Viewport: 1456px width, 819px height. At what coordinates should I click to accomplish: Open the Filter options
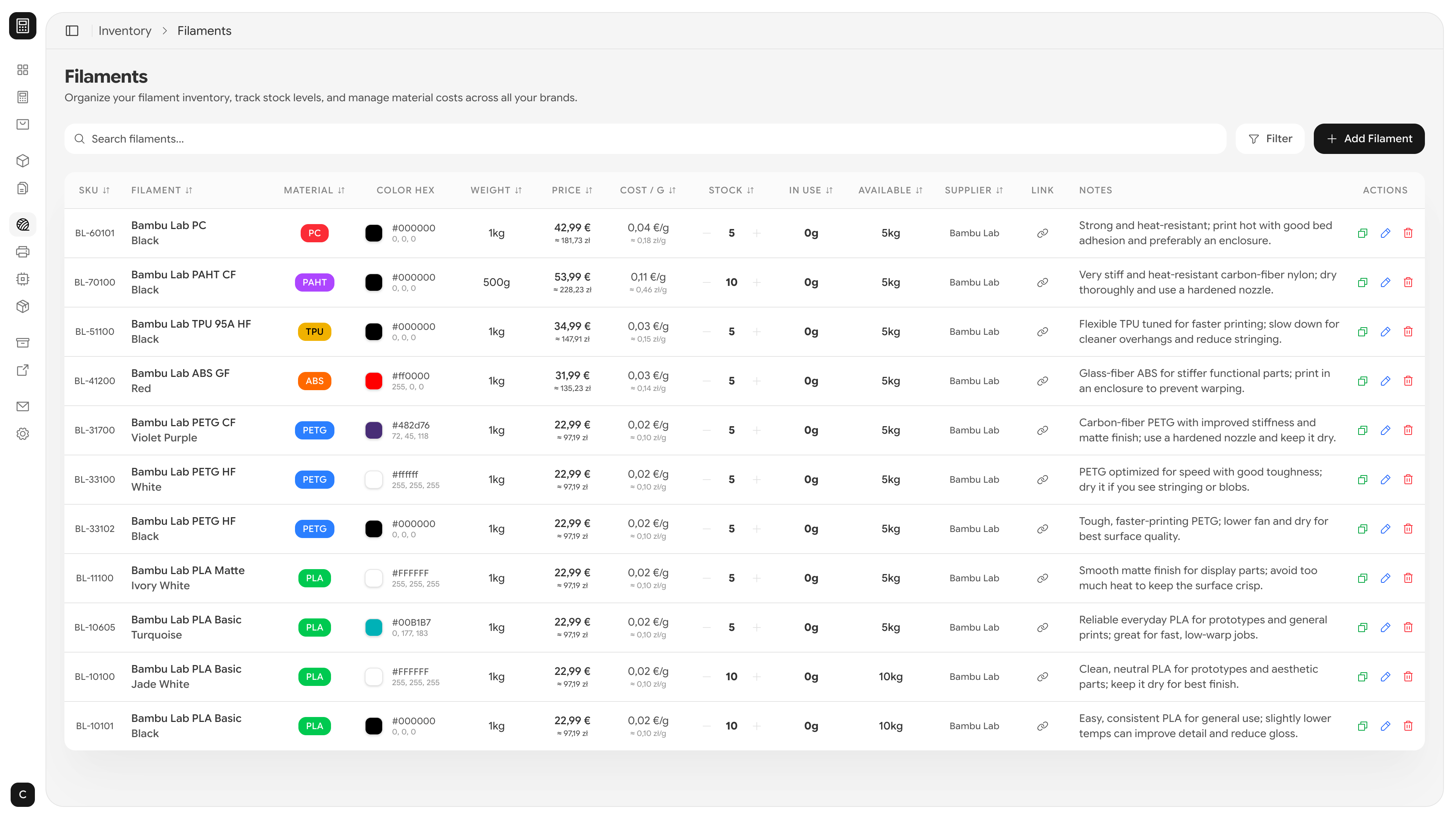point(1269,138)
